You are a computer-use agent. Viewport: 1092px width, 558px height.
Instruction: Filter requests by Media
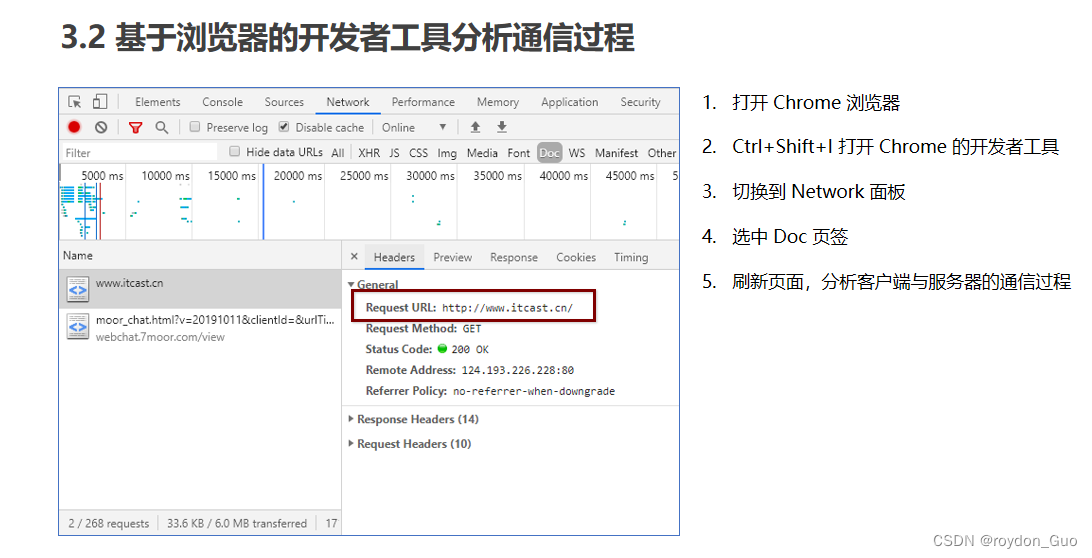point(482,153)
